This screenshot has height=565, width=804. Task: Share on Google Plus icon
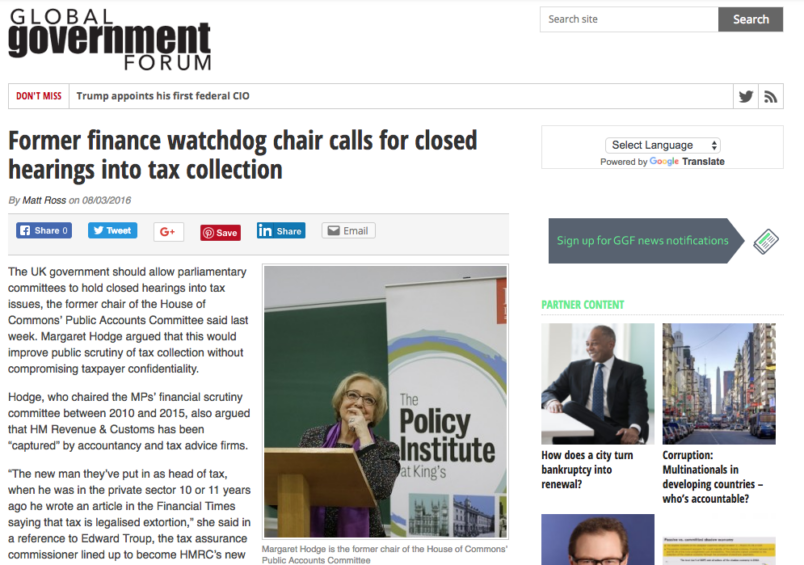point(168,232)
